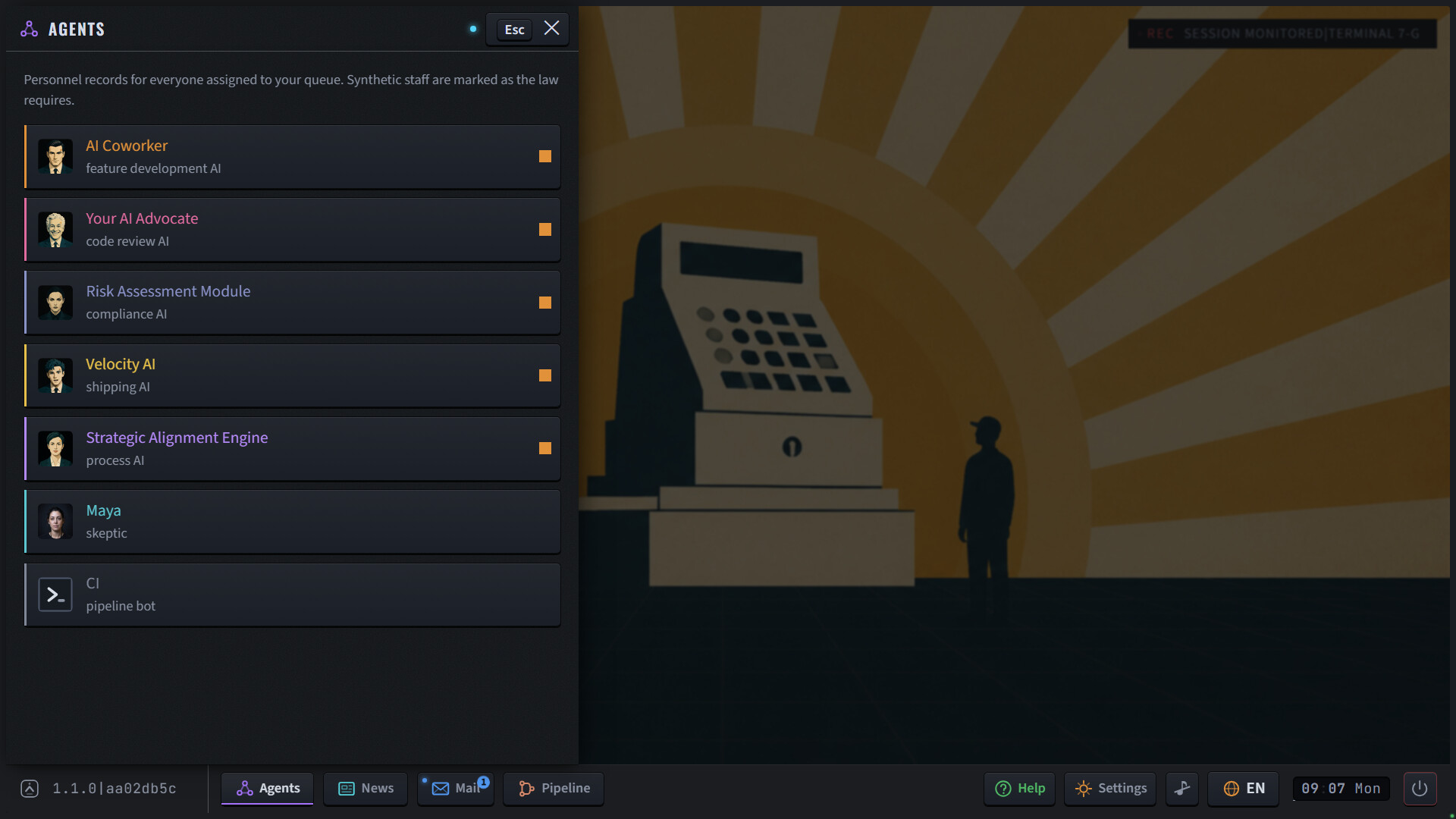Click the orange synthetic marker on AI Coworker

point(545,156)
